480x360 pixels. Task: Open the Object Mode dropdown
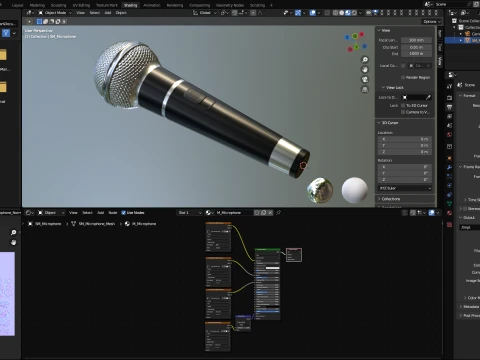pyautogui.click(x=55, y=13)
